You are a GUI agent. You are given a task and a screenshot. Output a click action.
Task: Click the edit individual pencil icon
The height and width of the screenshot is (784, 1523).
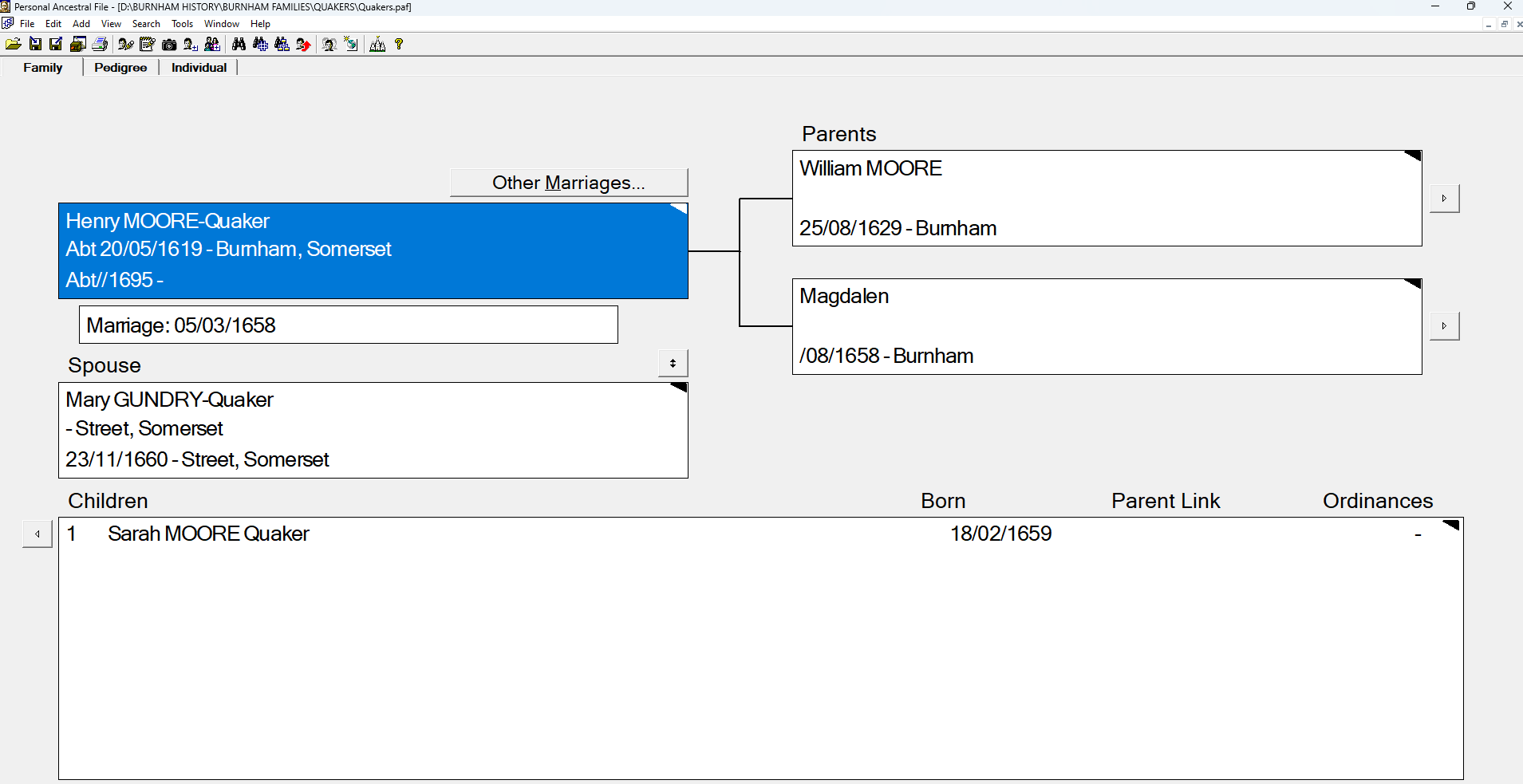pyautogui.click(x=126, y=45)
